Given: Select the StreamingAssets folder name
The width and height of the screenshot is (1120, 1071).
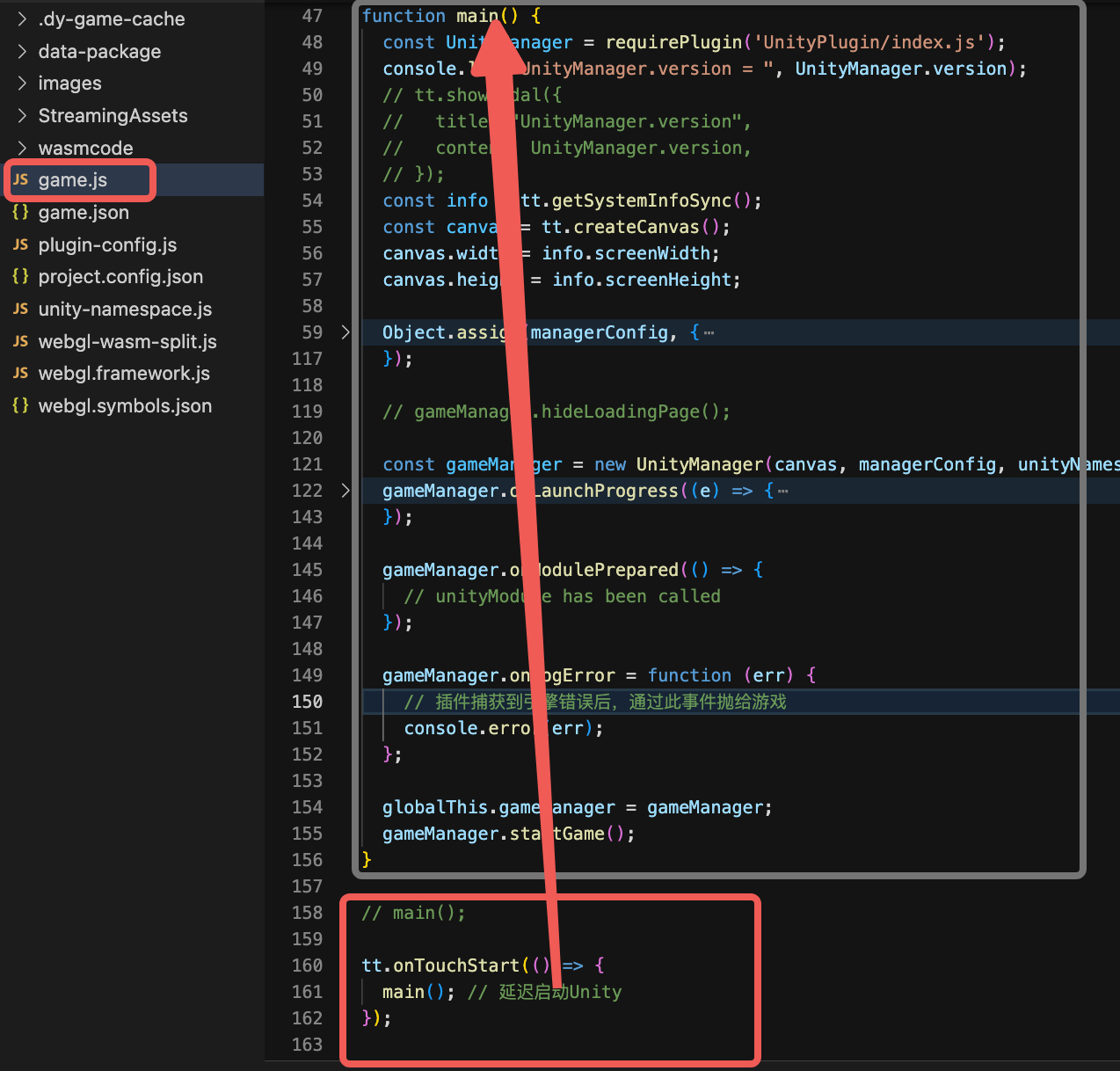Looking at the screenshot, I should (x=113, y=116).
